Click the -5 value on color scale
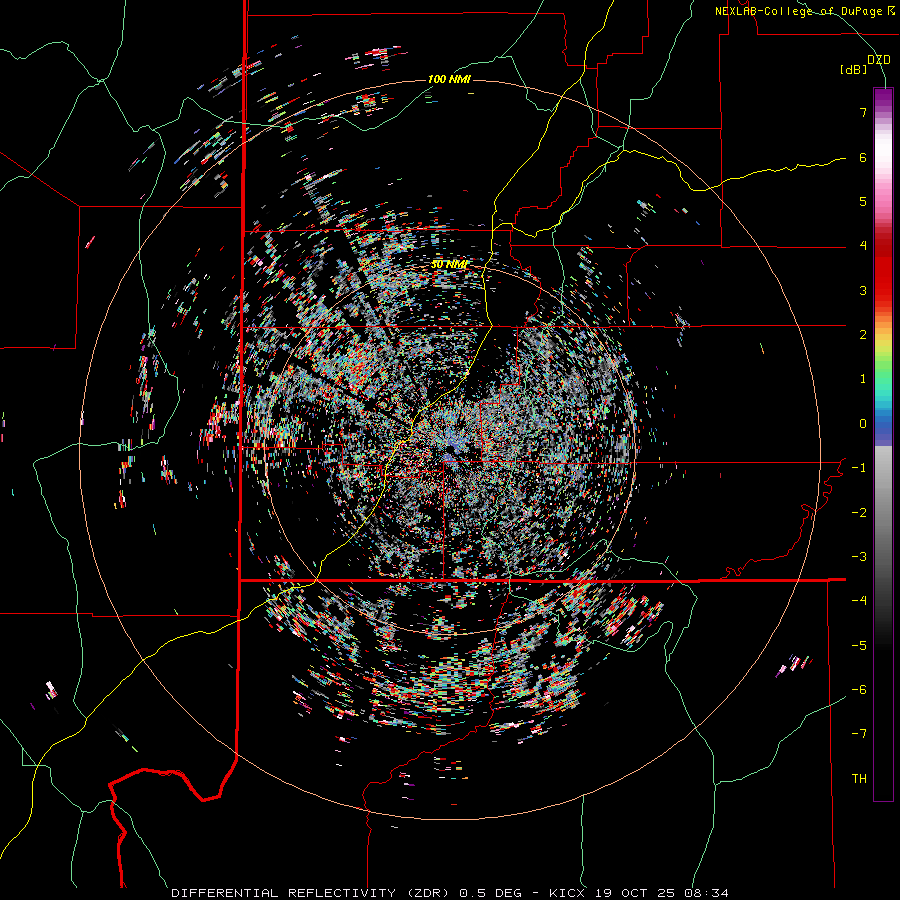 (859, 645)
